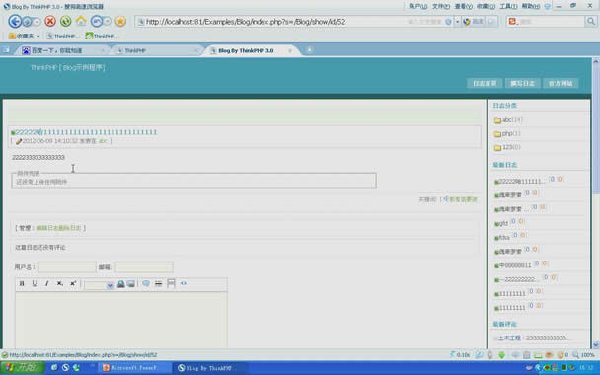Open the php category folder
Viewport: 600px width, 375px height.
[507, 134]
